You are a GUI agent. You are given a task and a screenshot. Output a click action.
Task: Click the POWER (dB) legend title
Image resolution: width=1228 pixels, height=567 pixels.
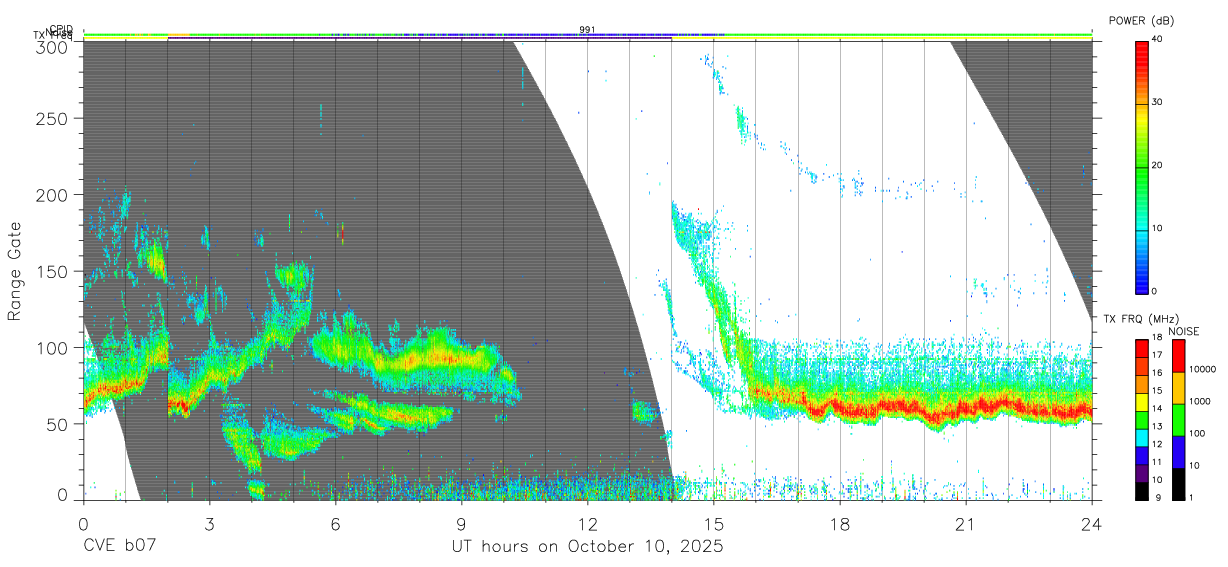click(1141, 21)
